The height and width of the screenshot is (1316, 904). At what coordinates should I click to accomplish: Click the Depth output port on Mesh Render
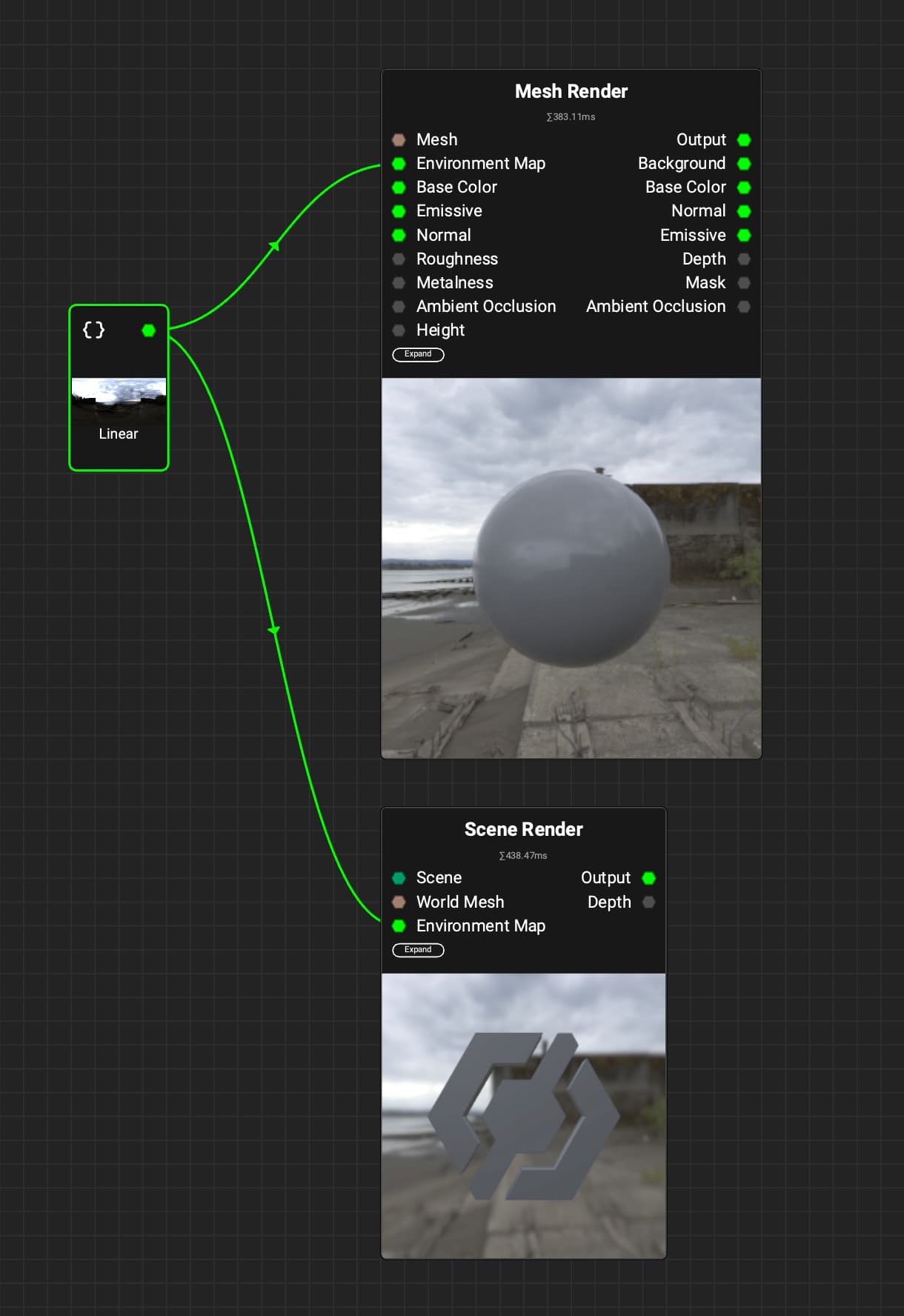click(x=744, y=259)
